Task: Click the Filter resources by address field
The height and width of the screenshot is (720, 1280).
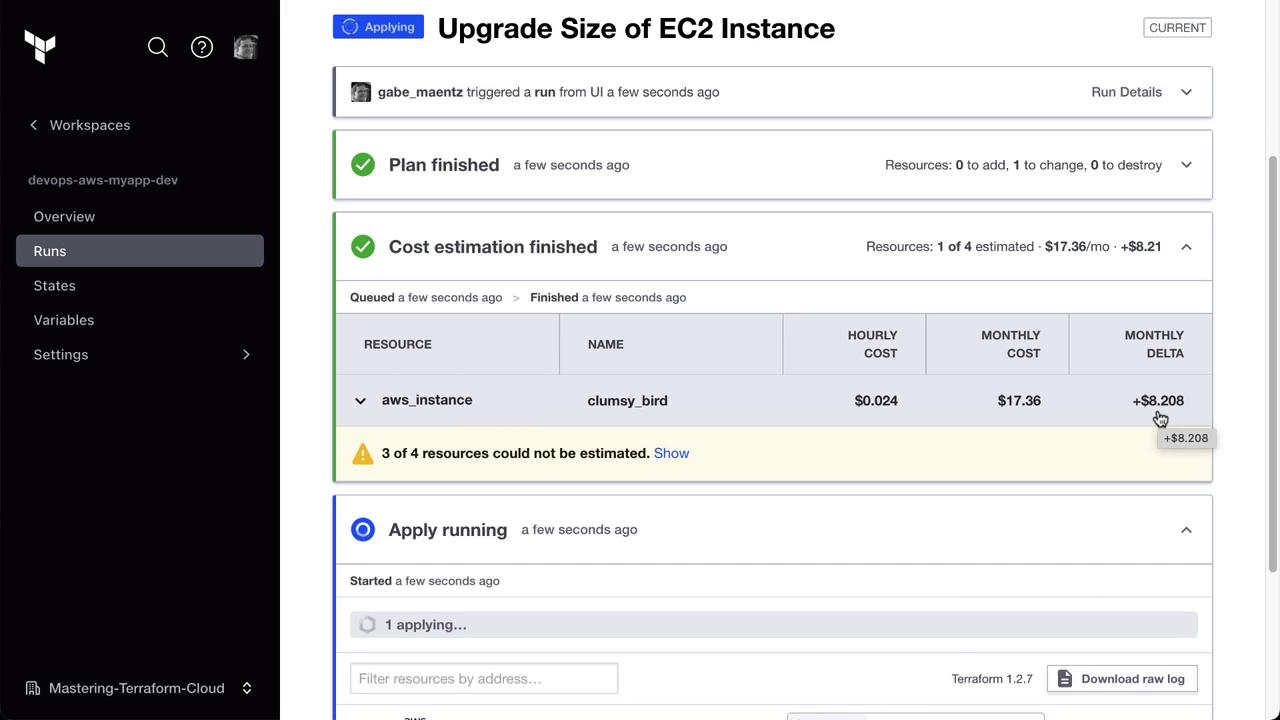Action: tap(484, 679)
